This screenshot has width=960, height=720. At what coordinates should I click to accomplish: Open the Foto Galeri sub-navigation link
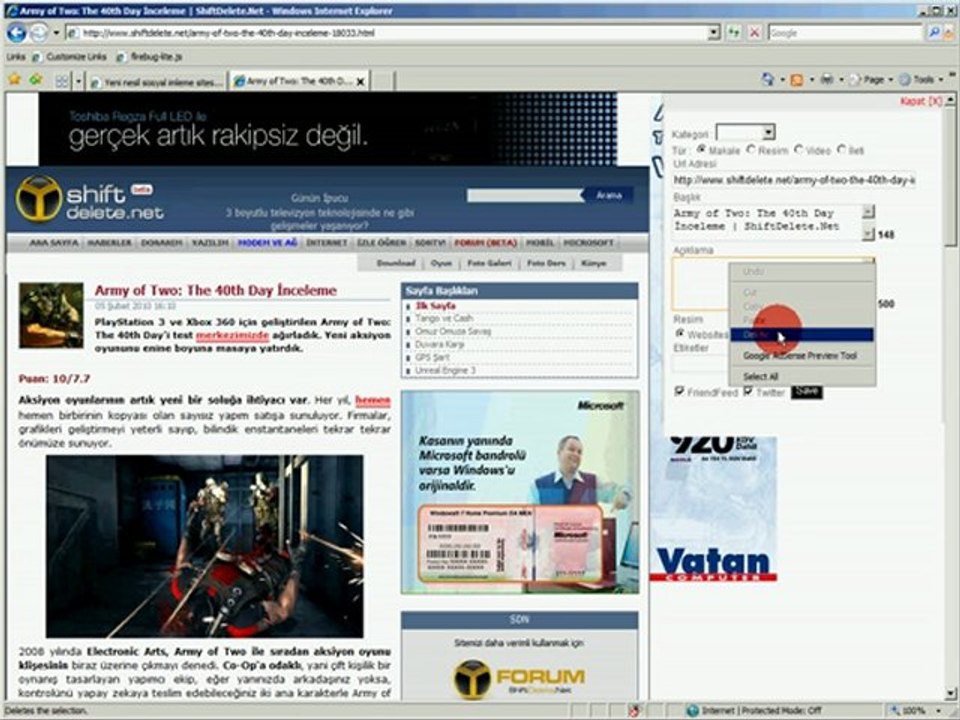(x=489, y=263)
